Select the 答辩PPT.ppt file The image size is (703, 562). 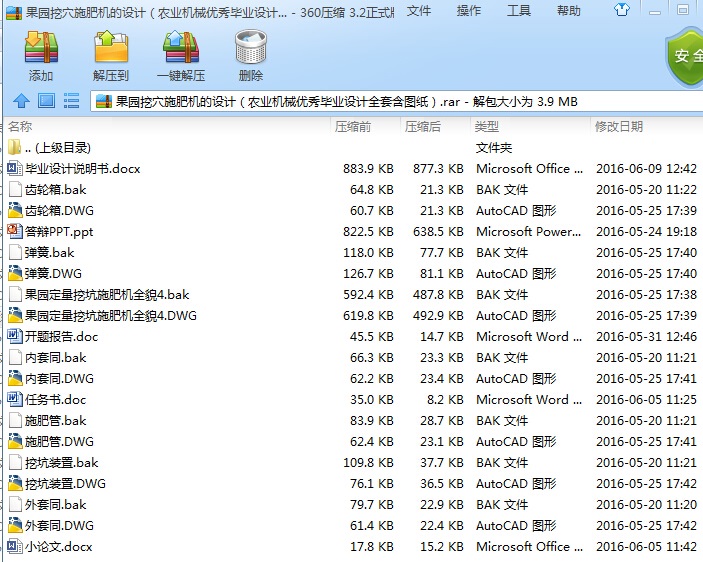58,232
